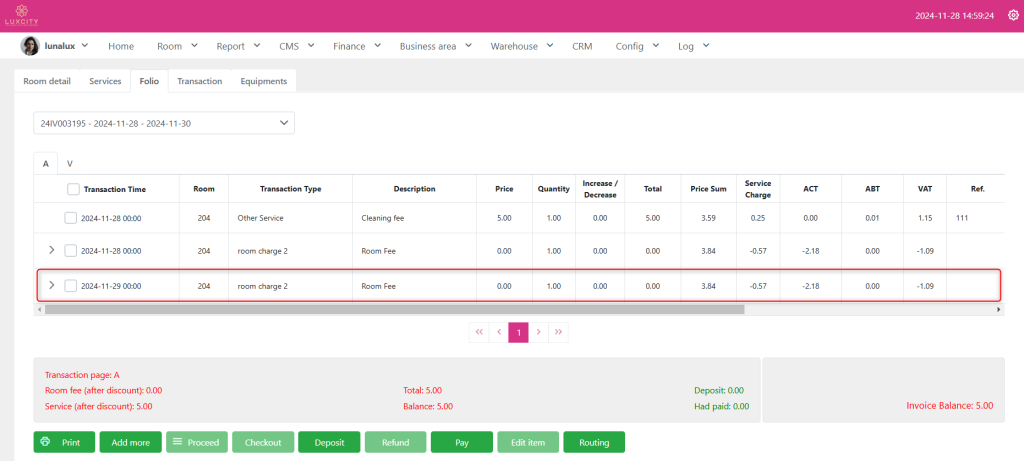Check the Cleaning fee row checkbox

click(x=71, y=217)
